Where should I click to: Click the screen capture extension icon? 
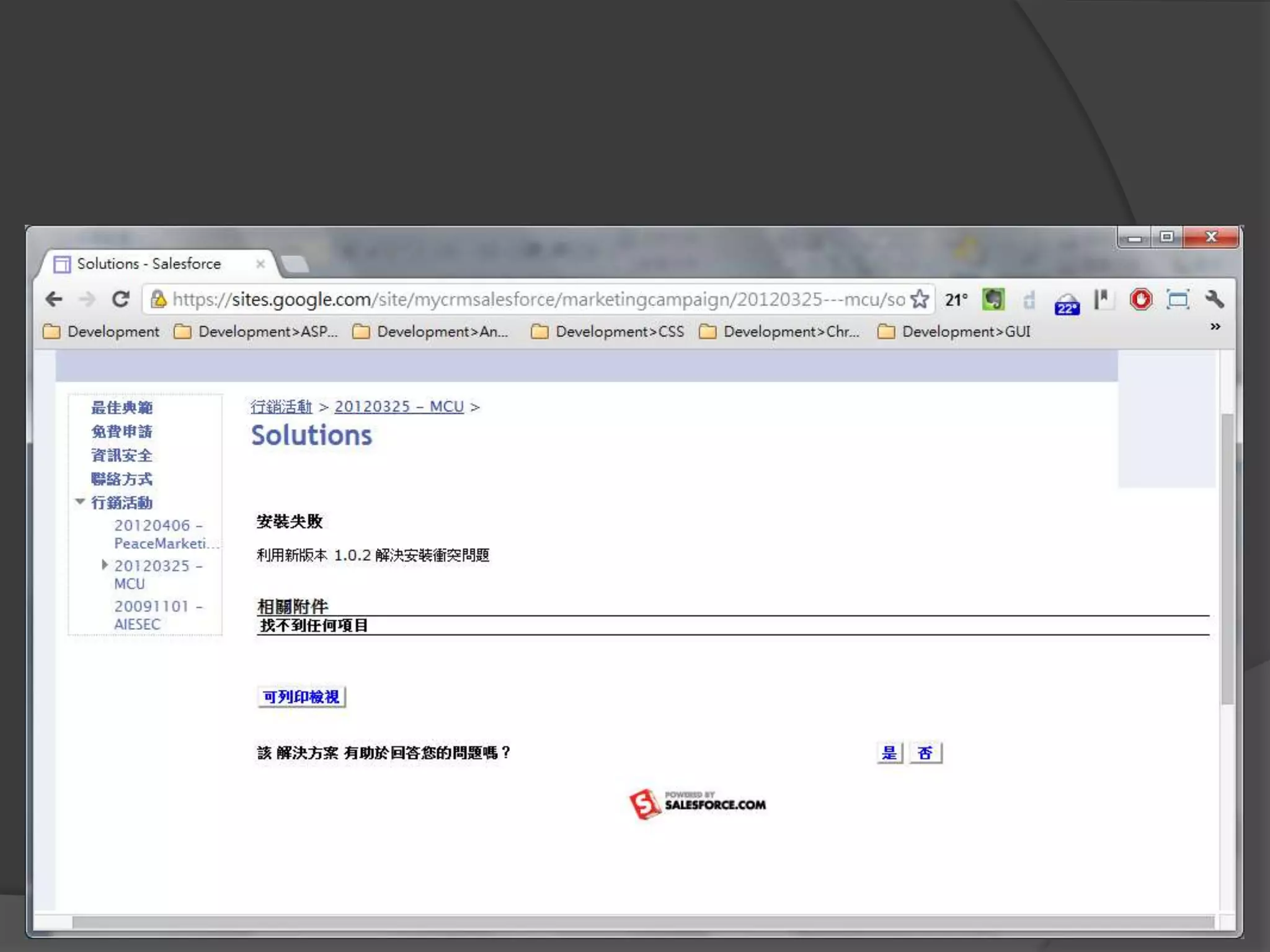click(x=1177, y=300)
